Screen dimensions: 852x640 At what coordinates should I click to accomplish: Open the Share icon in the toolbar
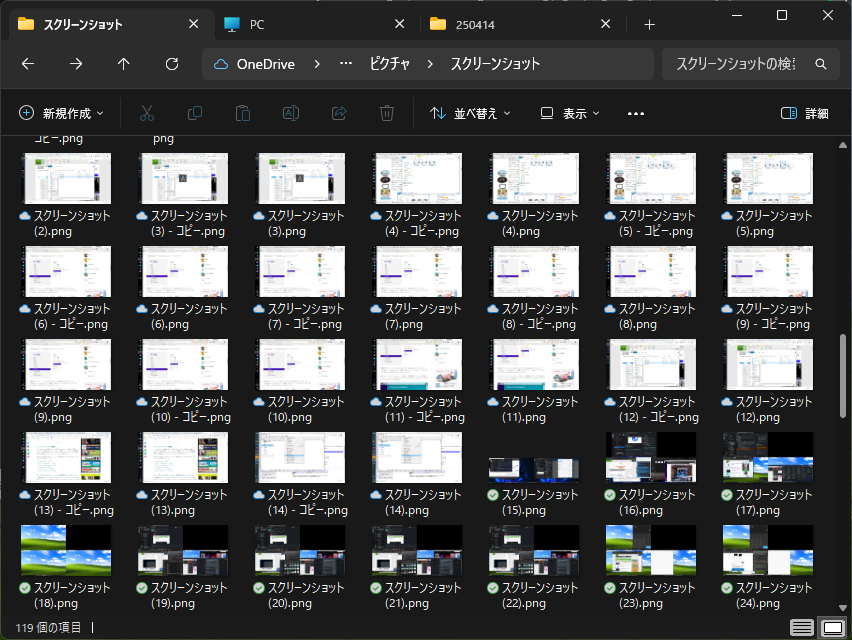coord(338,113)
